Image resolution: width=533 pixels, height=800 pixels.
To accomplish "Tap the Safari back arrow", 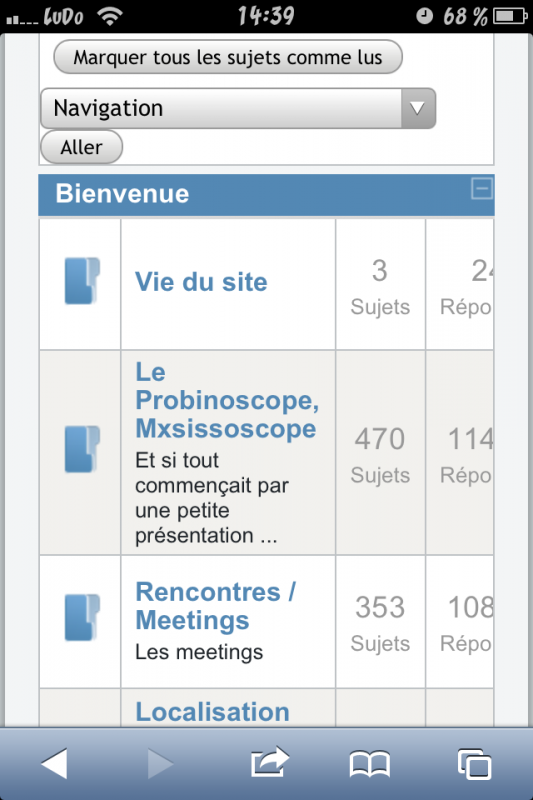I will (x=55, y=764).
